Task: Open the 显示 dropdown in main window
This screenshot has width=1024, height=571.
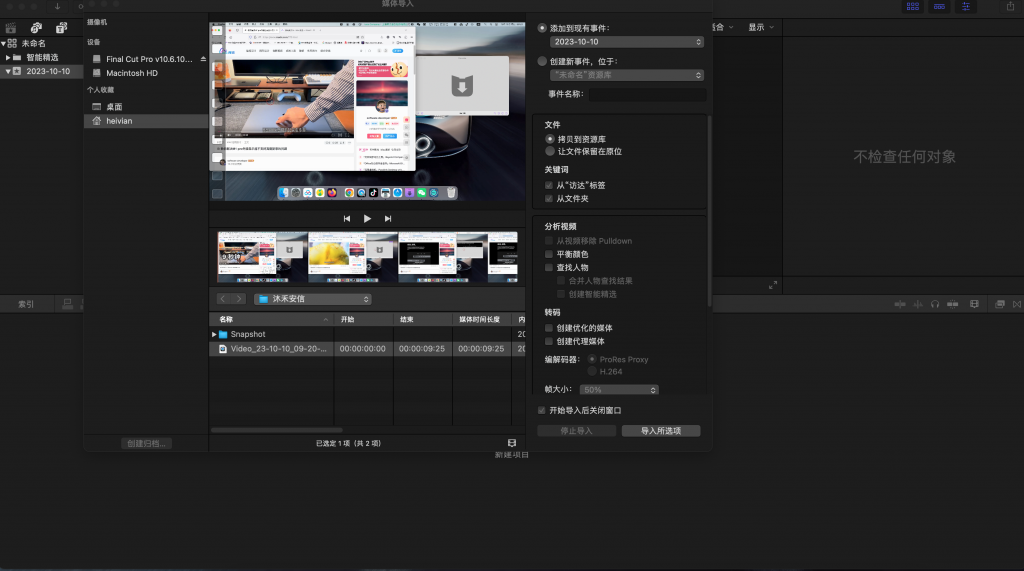Action: [x=761, y=27]
